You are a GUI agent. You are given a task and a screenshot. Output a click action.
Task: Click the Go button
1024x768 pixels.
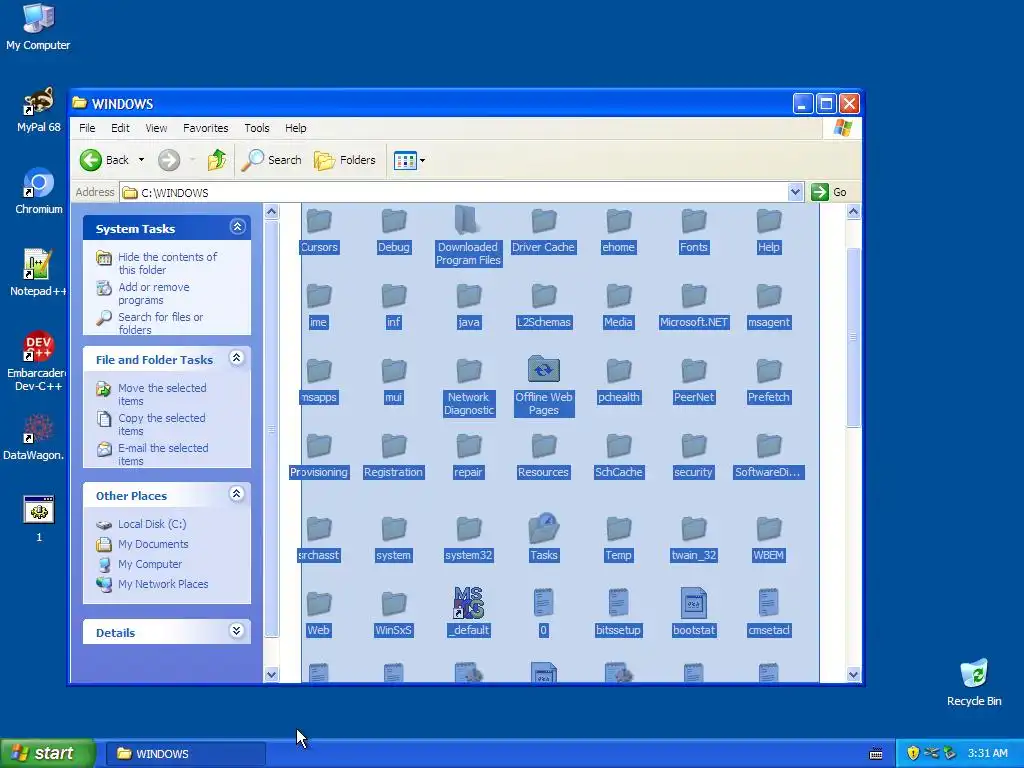829,192
